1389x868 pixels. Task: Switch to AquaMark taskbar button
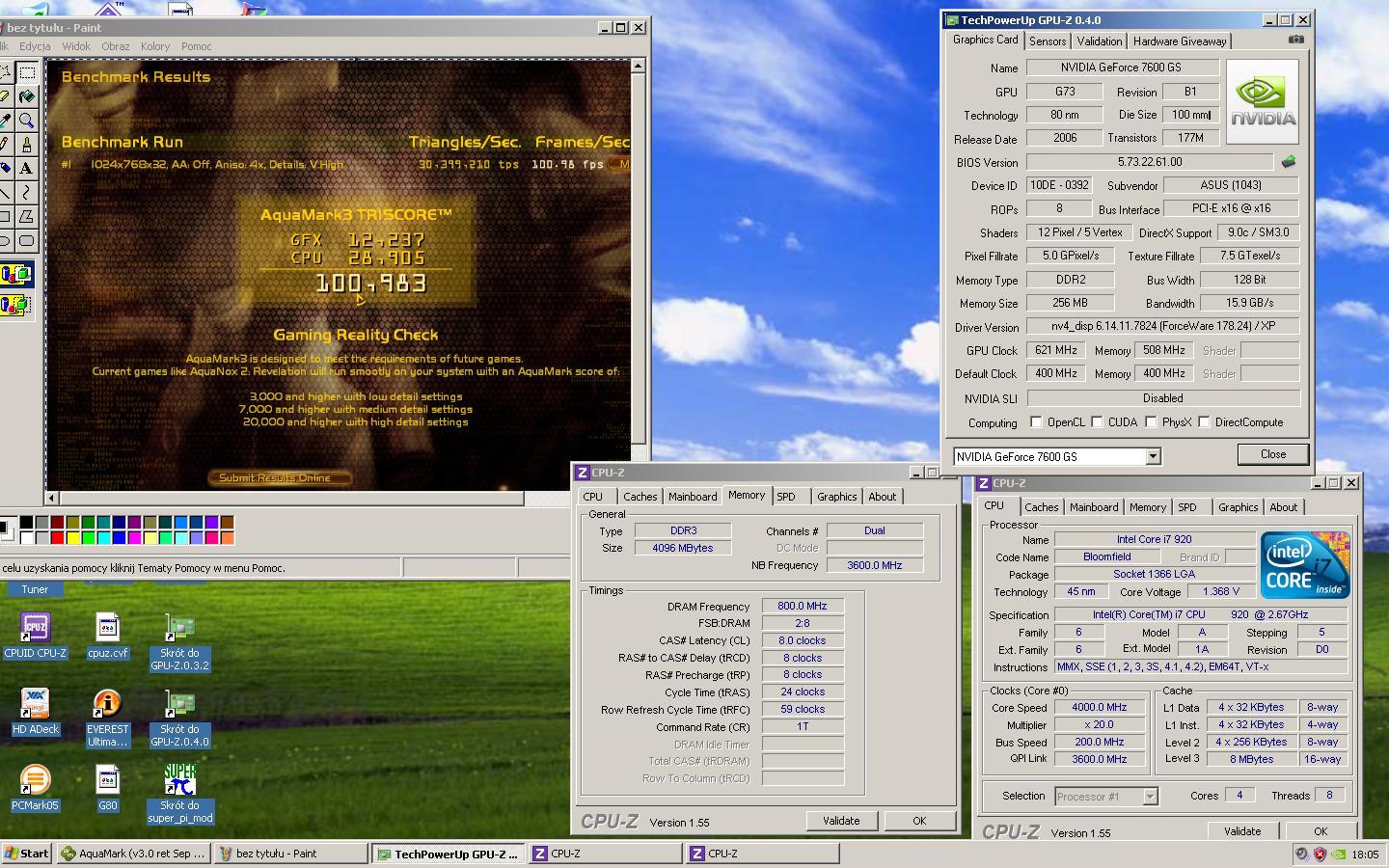pos(133,854)
